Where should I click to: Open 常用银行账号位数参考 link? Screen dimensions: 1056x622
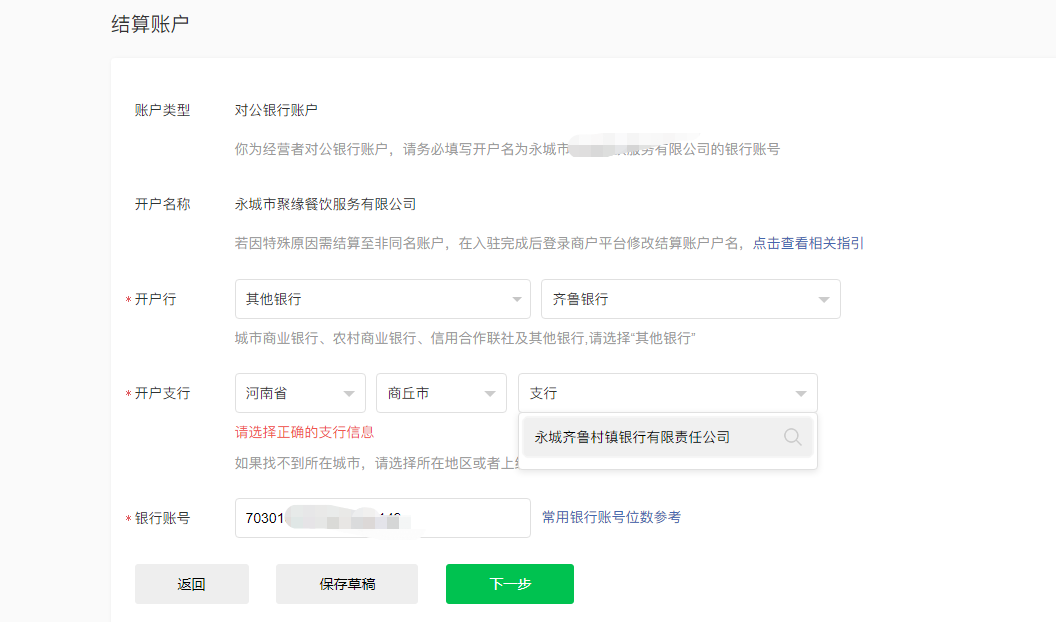pyautogui.click(x=612, y=517)
